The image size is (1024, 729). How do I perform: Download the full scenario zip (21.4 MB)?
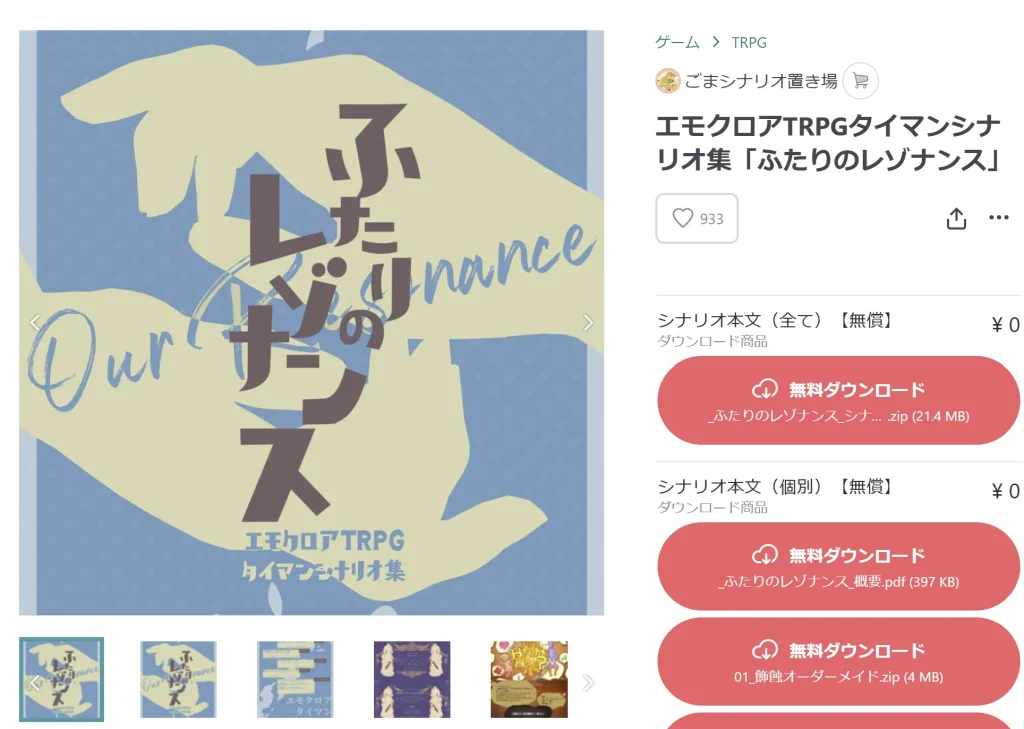[839, 400]
